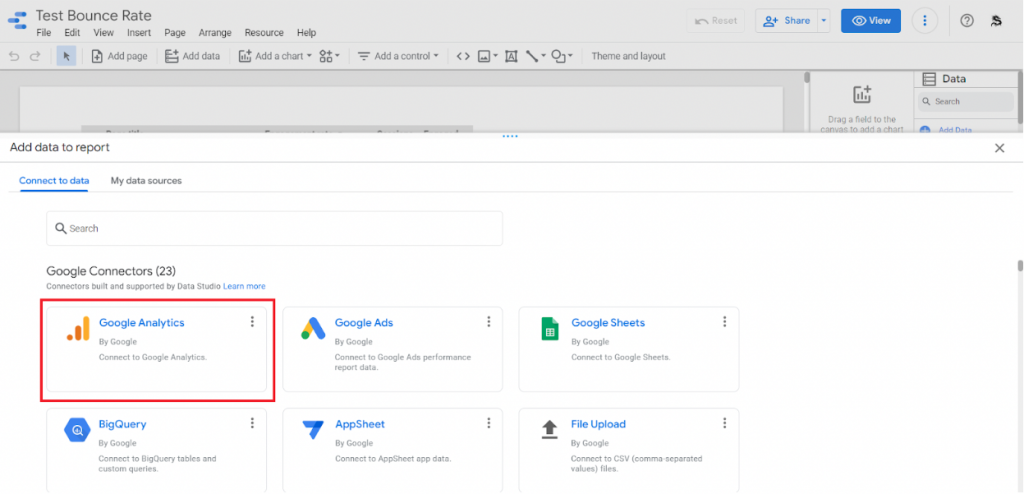Click the undo arrow icon

click(x=14, y=56)
